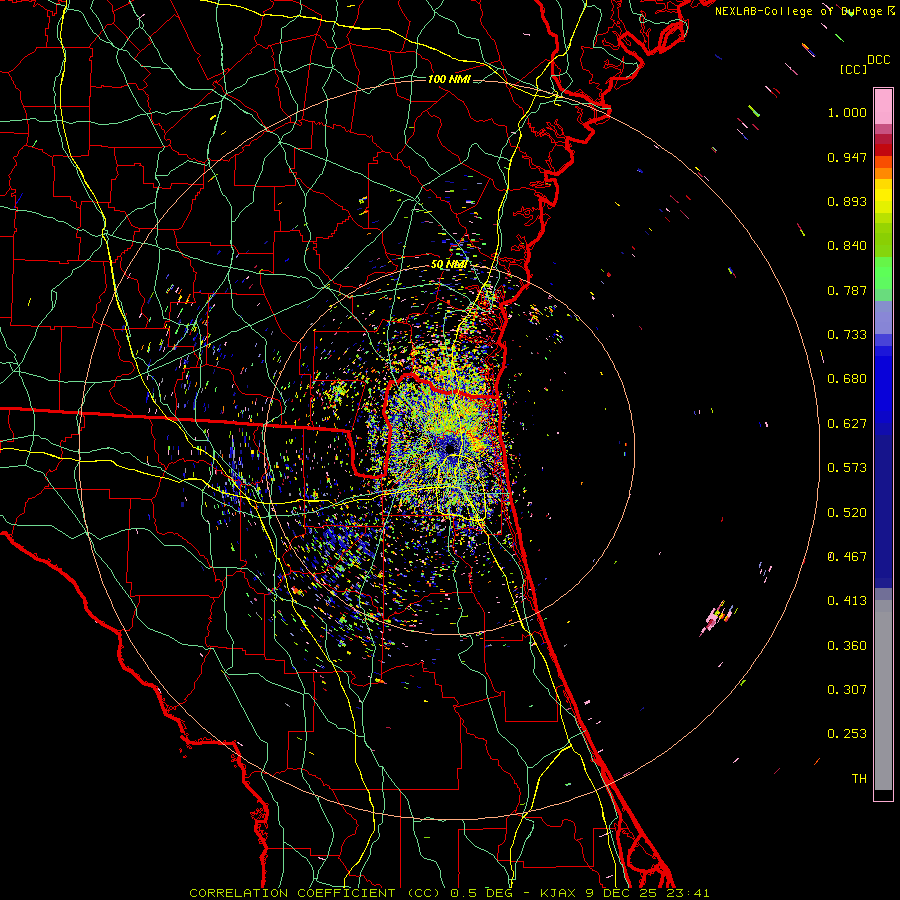Click the [CC] legend unit label
The width and height of the screenshot is (900, 900).
point(853,69)
